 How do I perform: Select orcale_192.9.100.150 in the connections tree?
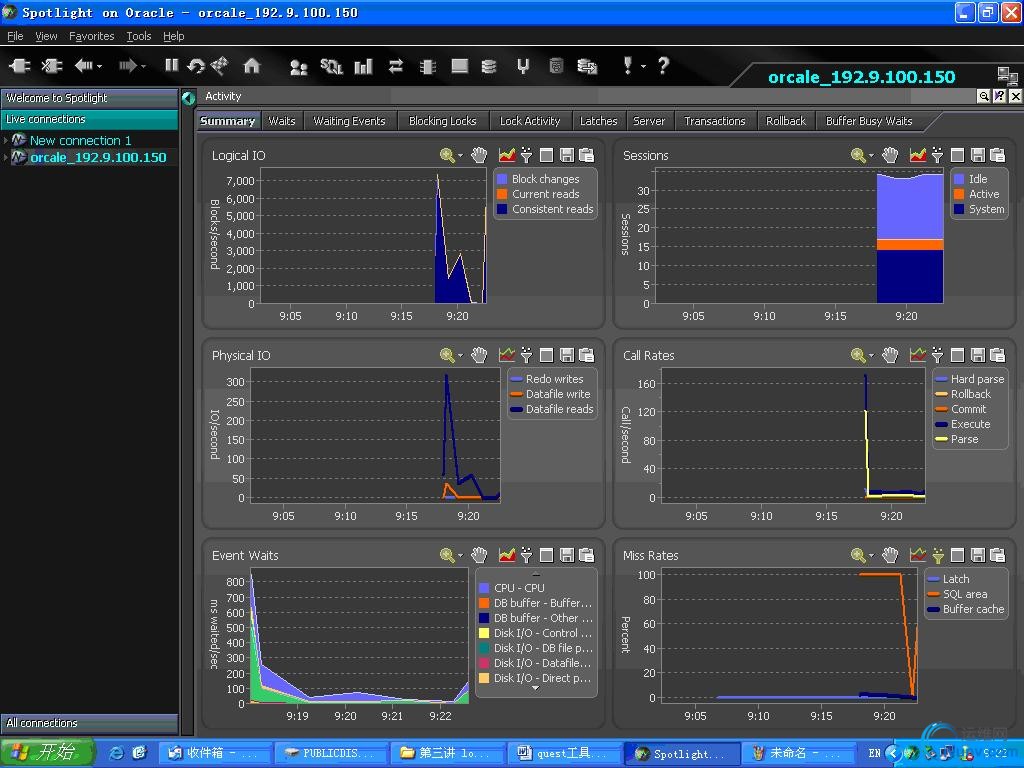click(98, 157)
